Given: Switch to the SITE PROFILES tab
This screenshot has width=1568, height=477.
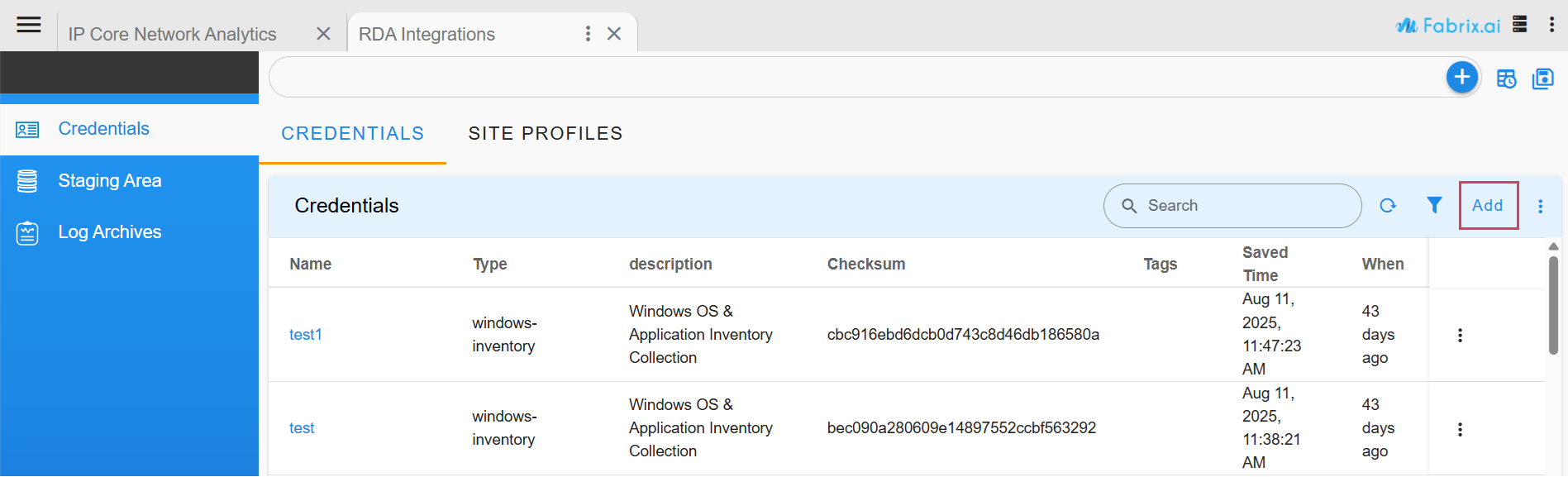Looking at the screenshot, I should point(546,134).
